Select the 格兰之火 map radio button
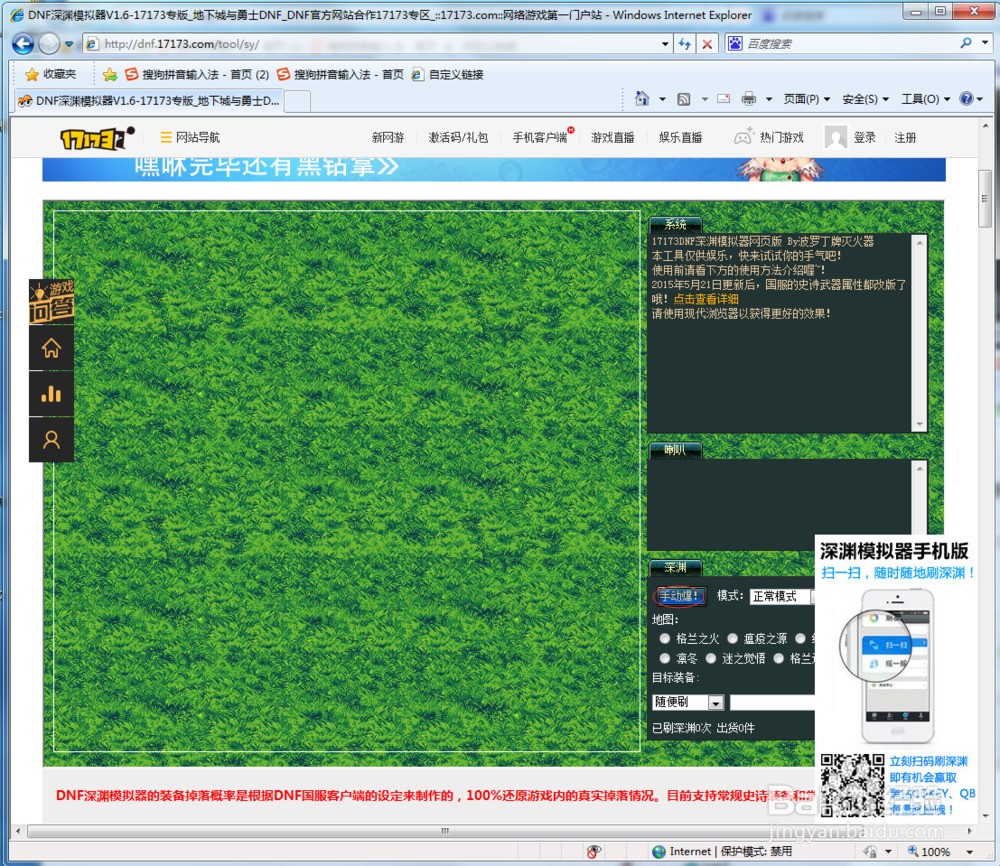This screenshot has width=1000, height=866. (665, 638)
